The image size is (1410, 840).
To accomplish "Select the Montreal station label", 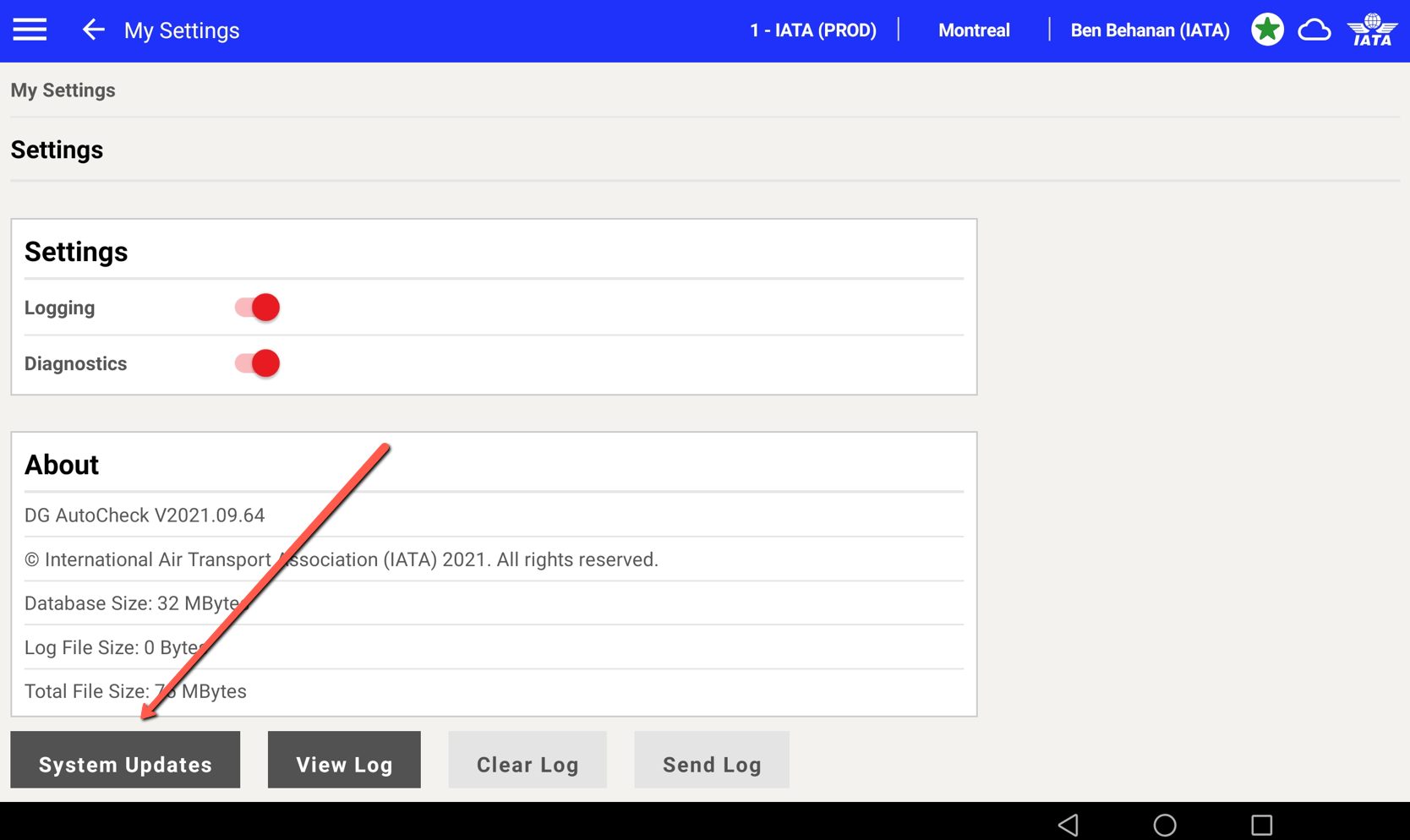I will click(x=974, y=30).
